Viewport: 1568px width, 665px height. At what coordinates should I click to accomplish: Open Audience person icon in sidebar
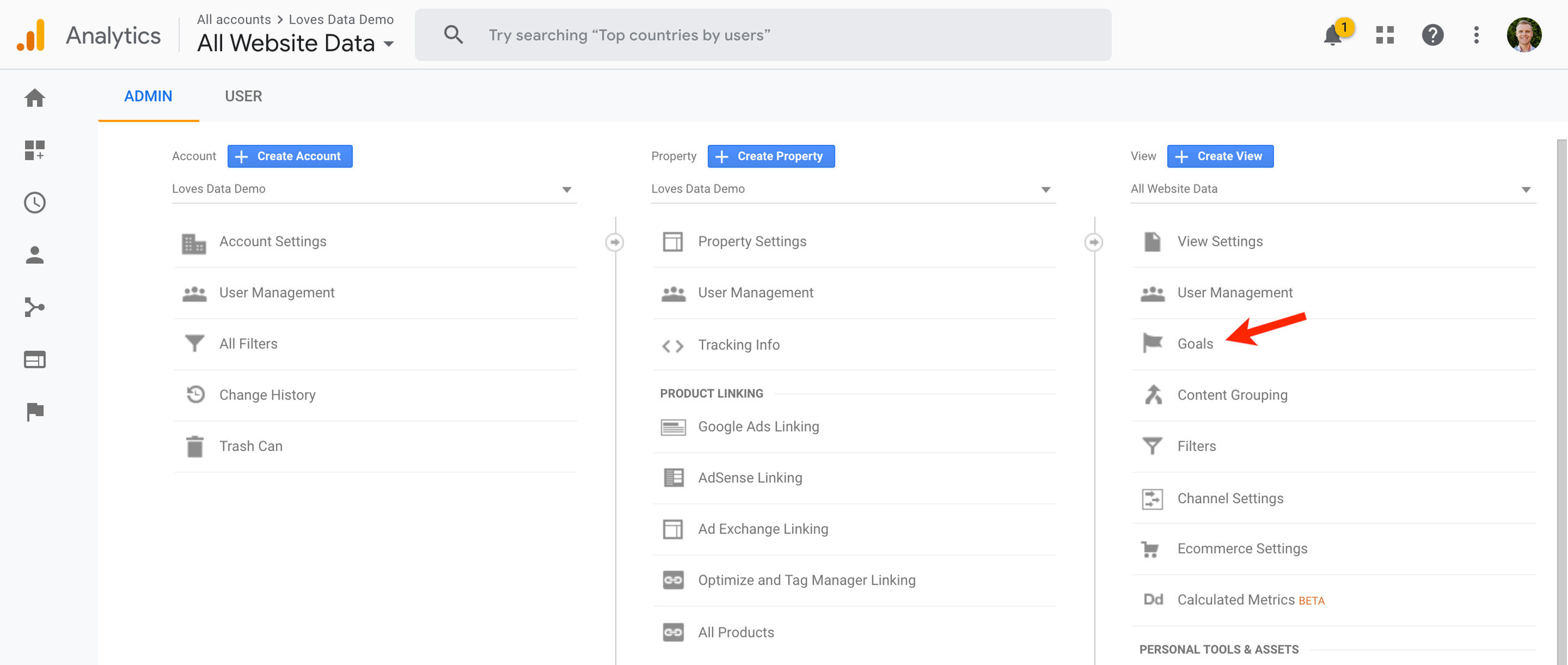(x=34, y=255)
